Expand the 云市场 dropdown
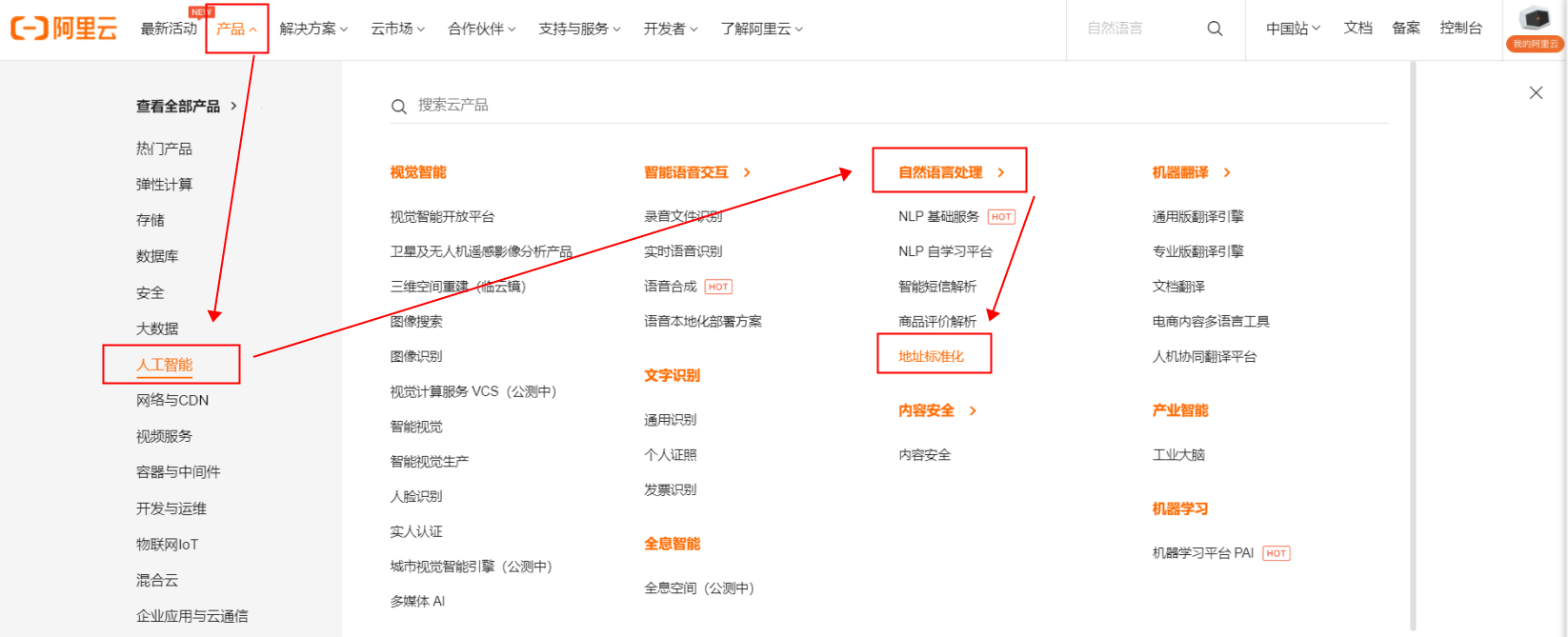The width and height of the screenshot is (1568, 637). click(398, 29)
